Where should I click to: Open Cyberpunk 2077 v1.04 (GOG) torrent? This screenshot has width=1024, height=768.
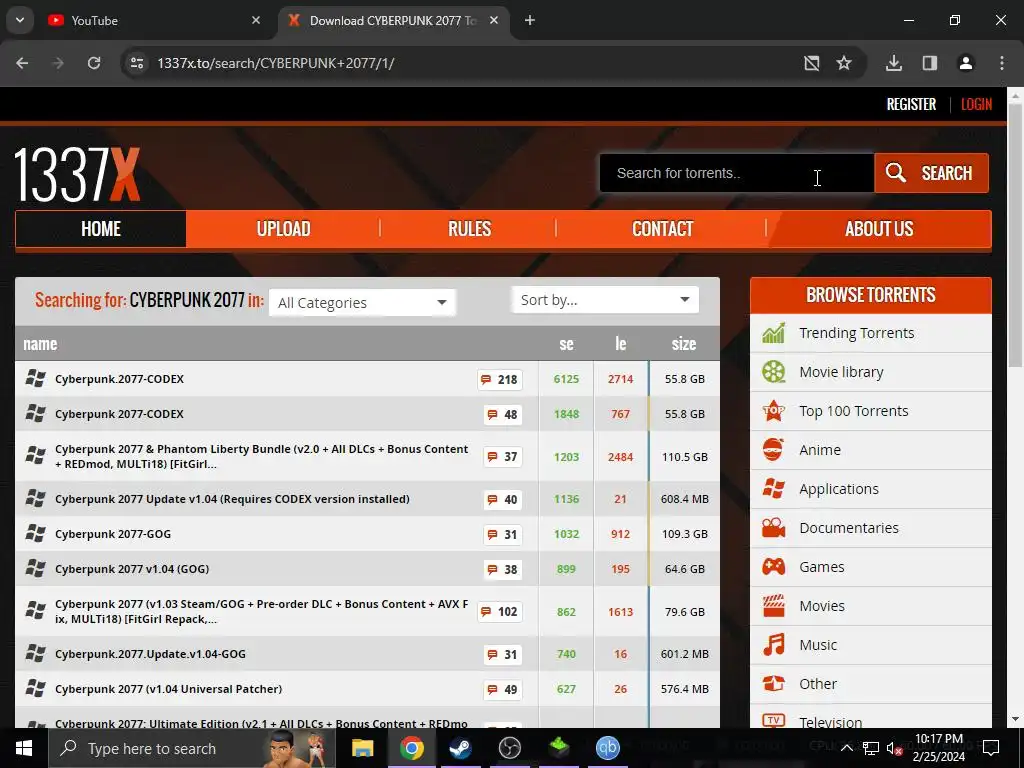pos(132,569)
